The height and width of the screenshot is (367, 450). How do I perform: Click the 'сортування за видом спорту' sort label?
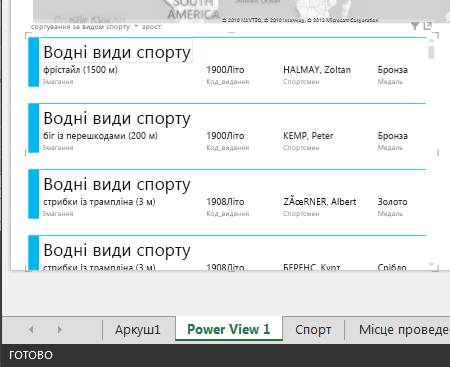pos(80,27)
